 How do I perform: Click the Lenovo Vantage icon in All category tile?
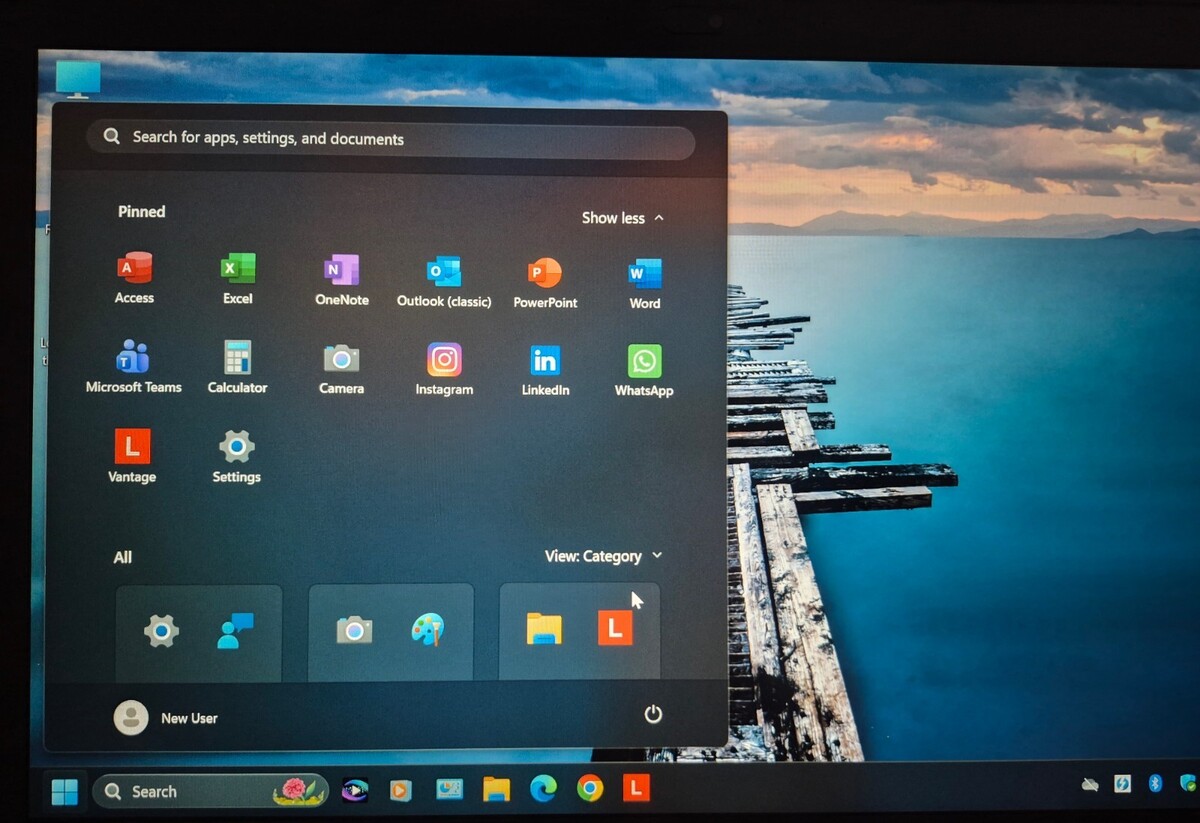tap(615, 627)
